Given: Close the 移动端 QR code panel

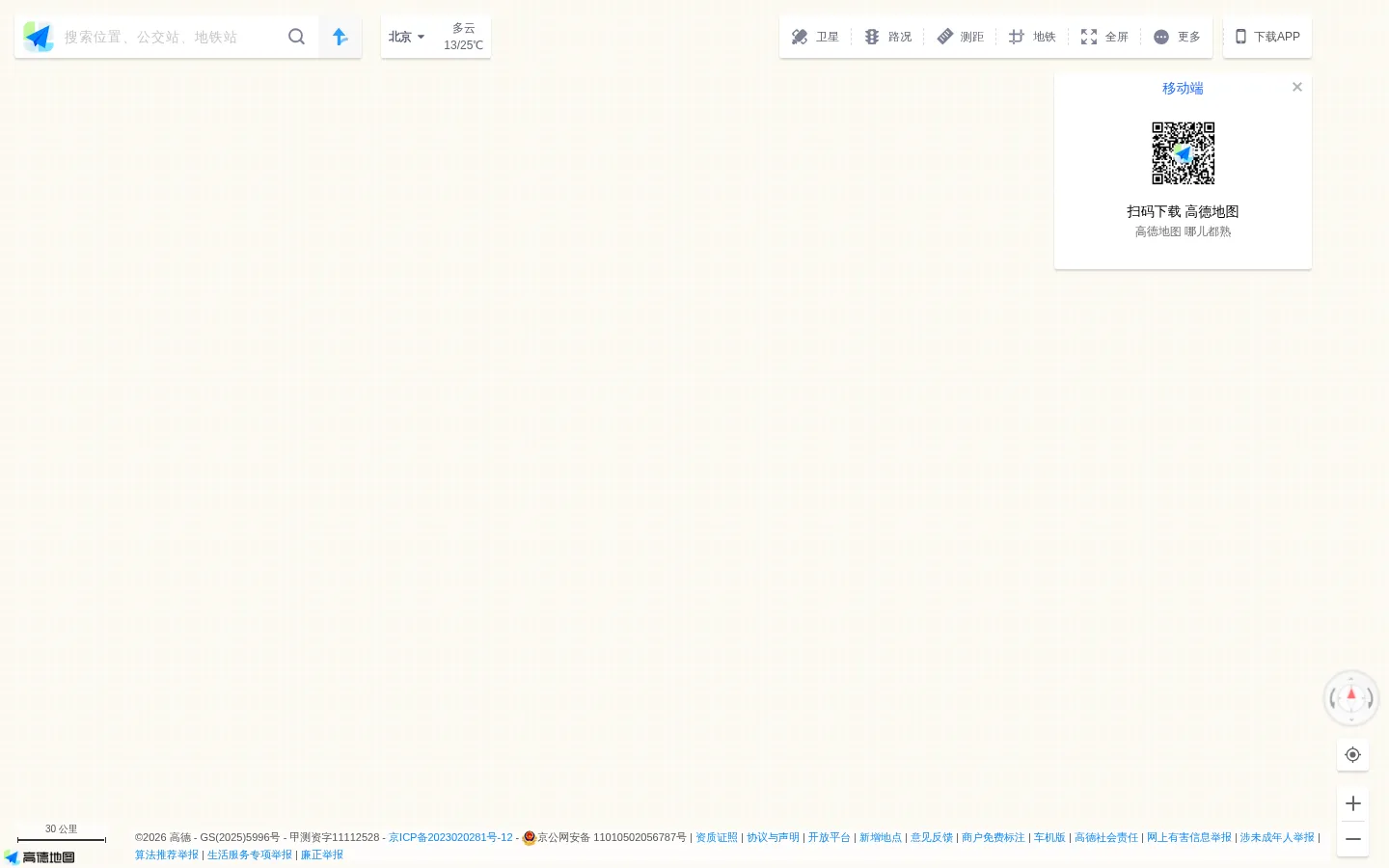Looking at the screenshot, I should pos(1297,87).
